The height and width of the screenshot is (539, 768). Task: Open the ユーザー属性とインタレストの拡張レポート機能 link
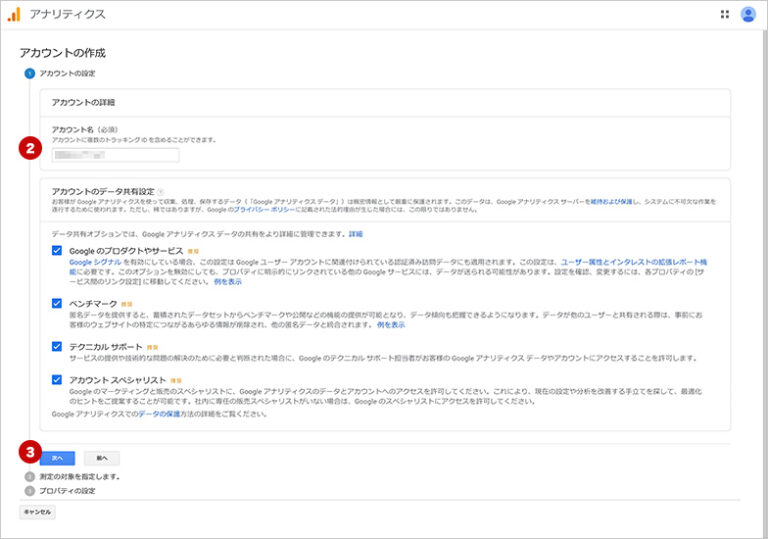(x=634, y=262)
